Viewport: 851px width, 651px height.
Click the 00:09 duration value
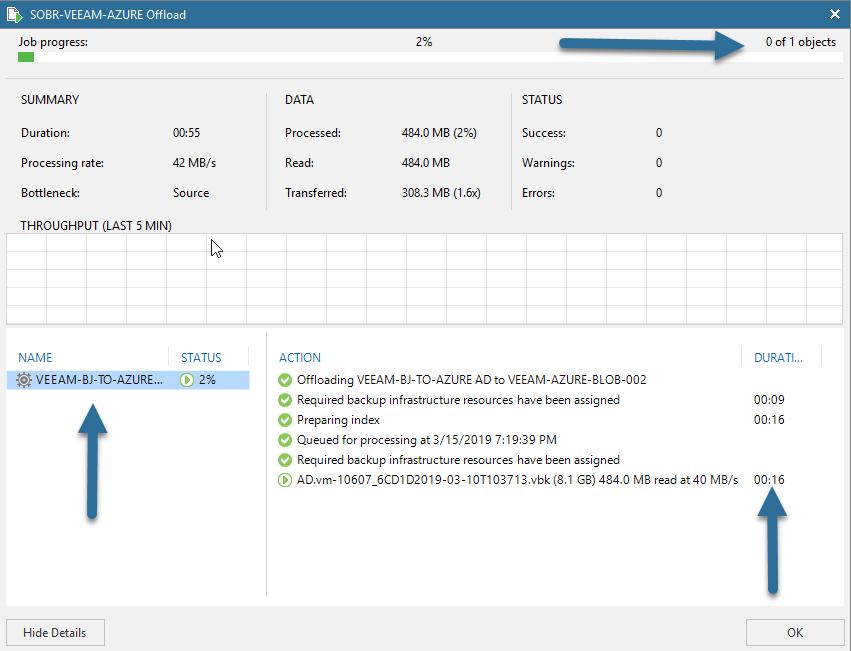pos(769,400)
